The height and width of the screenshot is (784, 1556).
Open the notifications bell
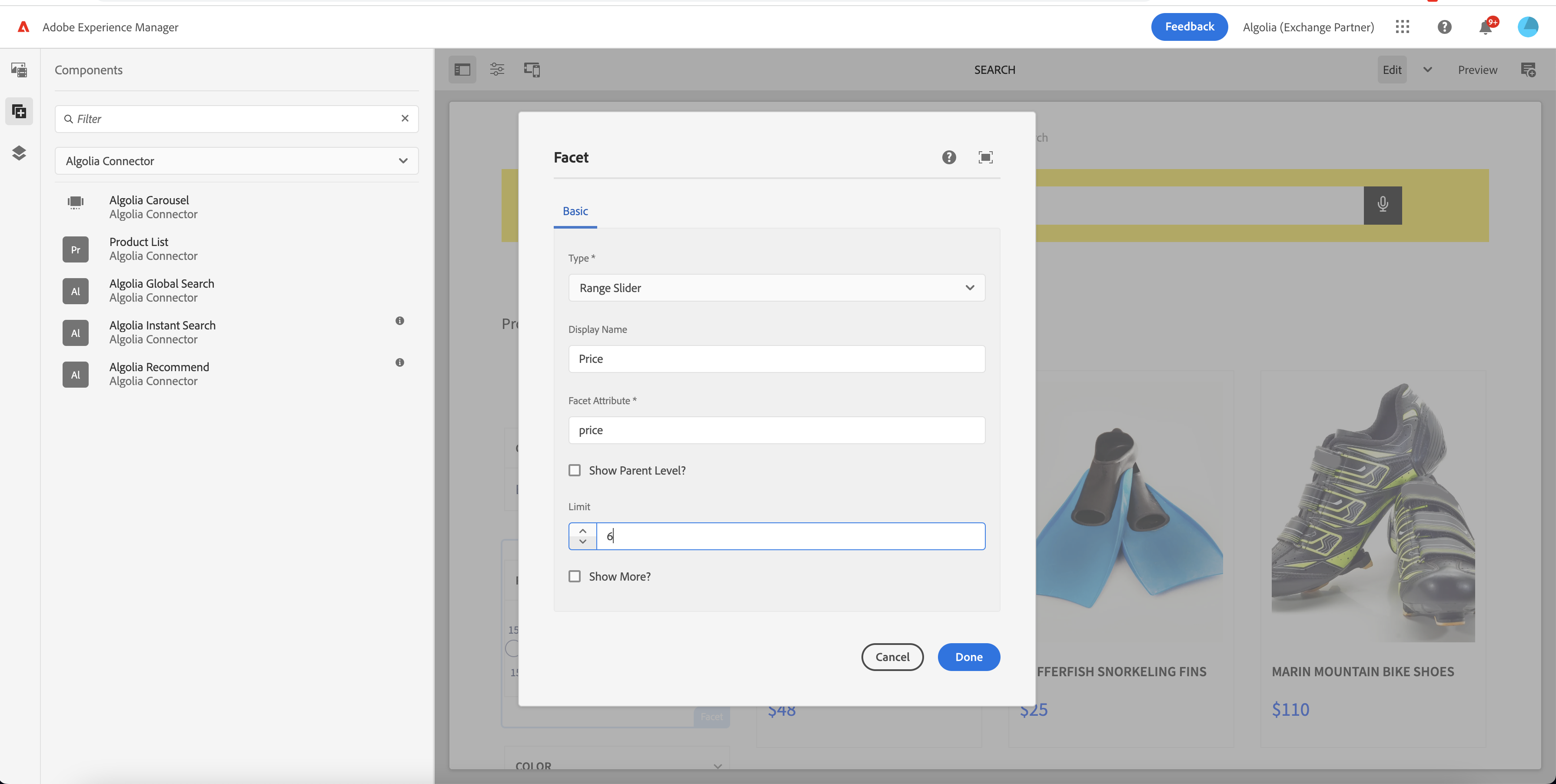(1485, 27)
